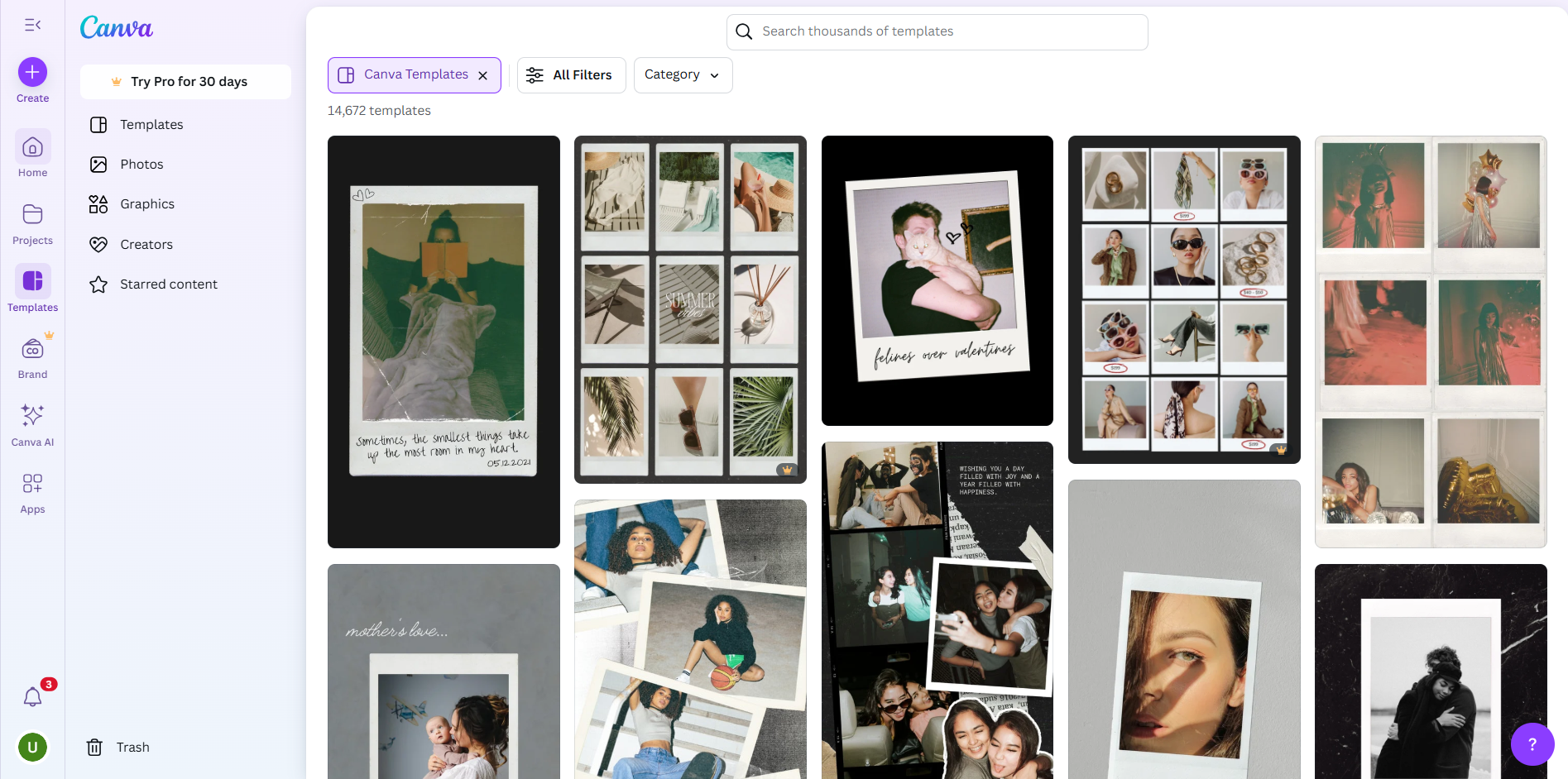Open the woman reading book polaroid template
This screenshot has height=779, width=1568.
(x=444, y=342)
